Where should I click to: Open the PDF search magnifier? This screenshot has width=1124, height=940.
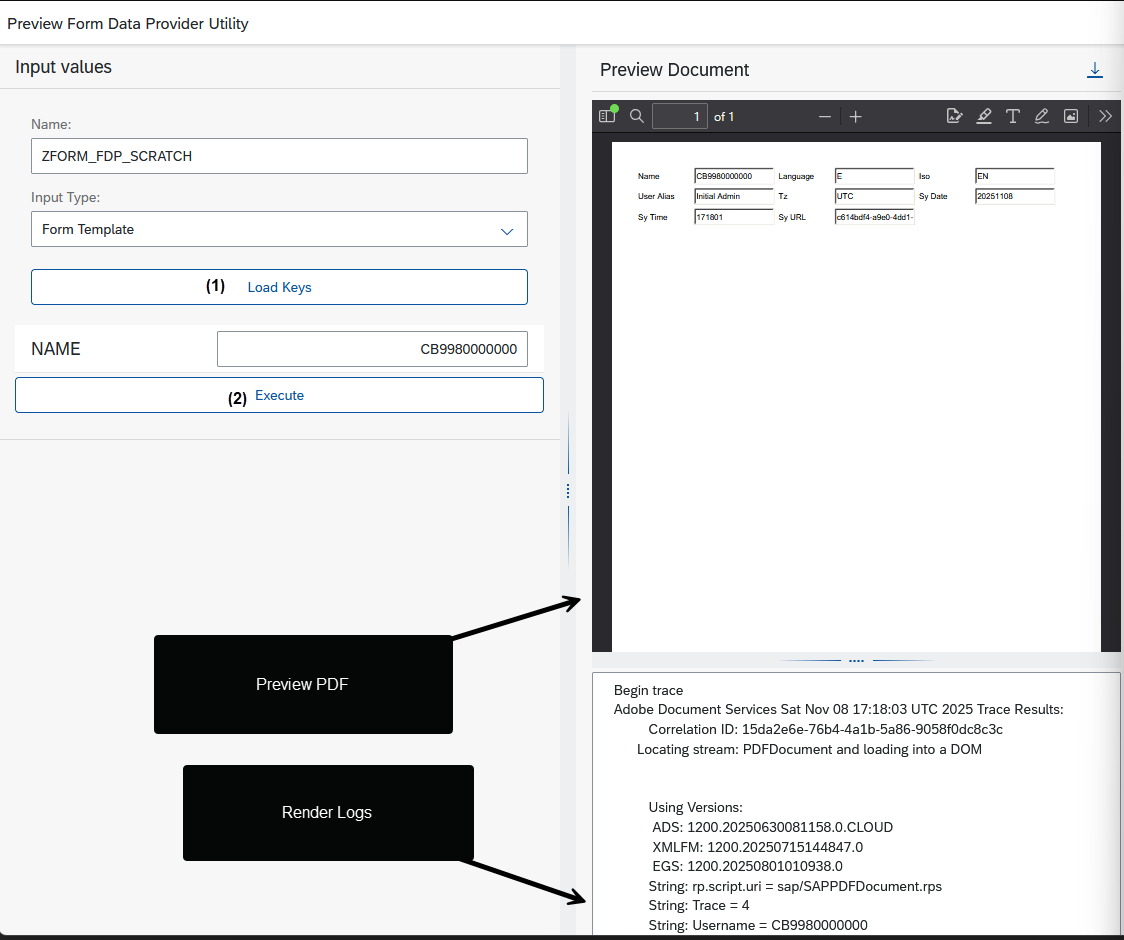637,116
